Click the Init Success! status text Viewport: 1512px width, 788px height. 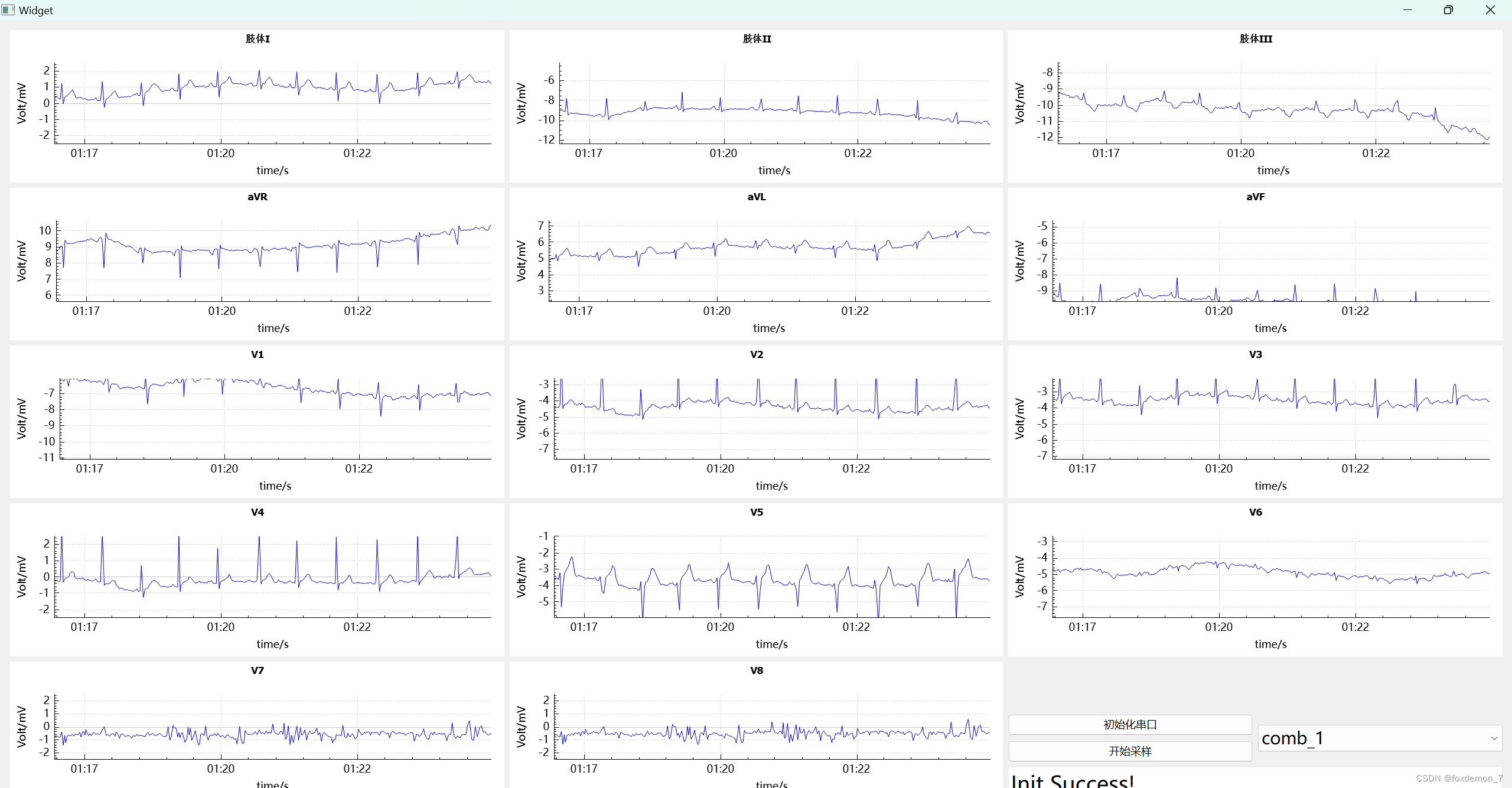(x=1073, y=781)
